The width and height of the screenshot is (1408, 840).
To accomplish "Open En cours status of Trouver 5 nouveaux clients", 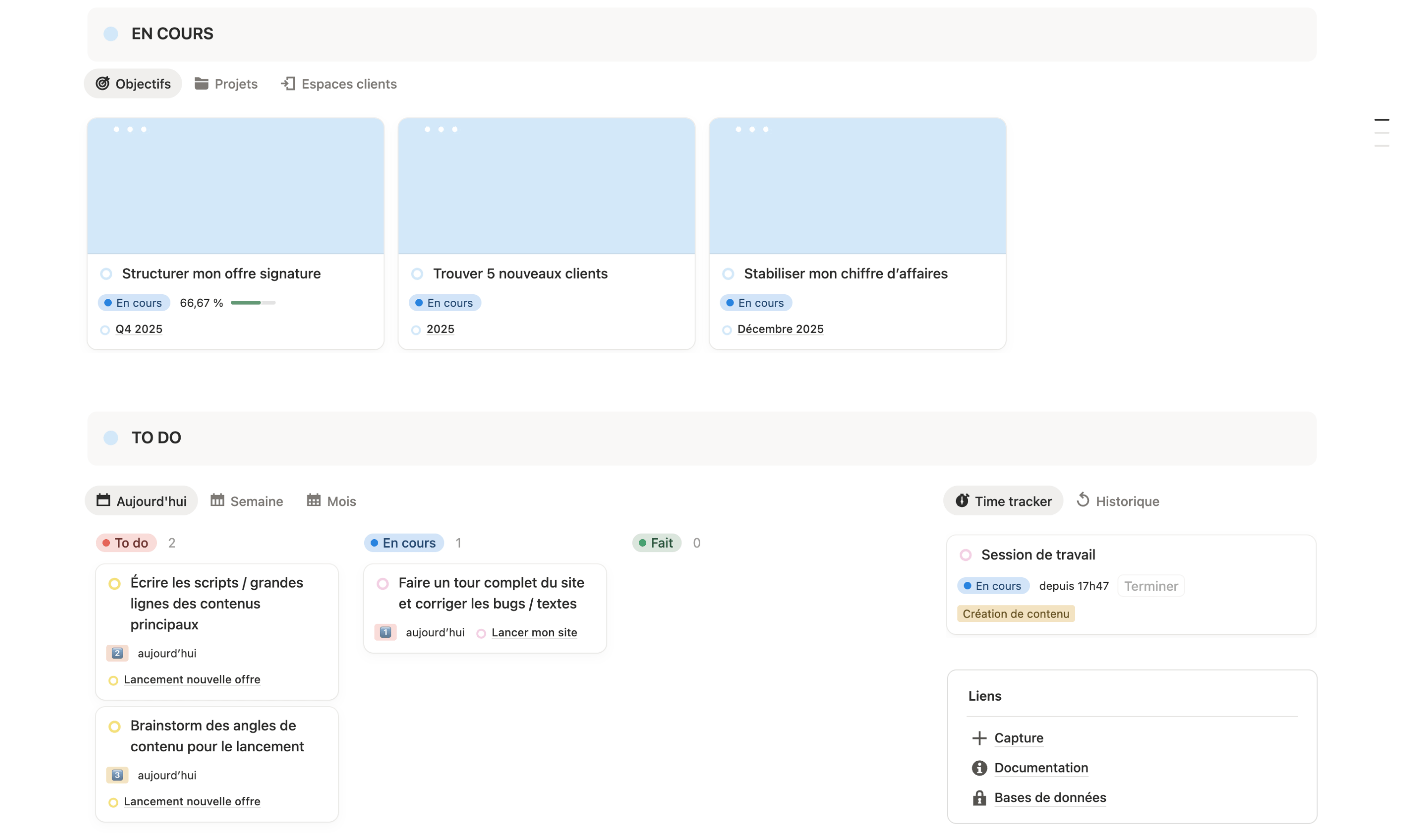I will click(444, 303).
